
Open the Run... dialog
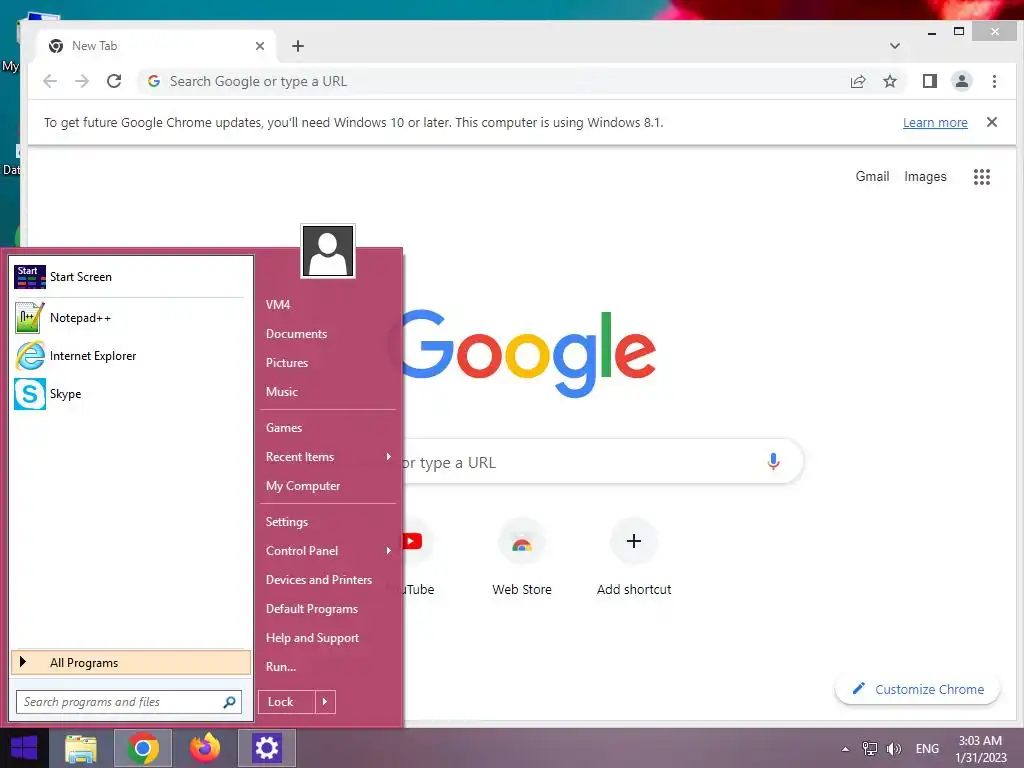(281, 667)
